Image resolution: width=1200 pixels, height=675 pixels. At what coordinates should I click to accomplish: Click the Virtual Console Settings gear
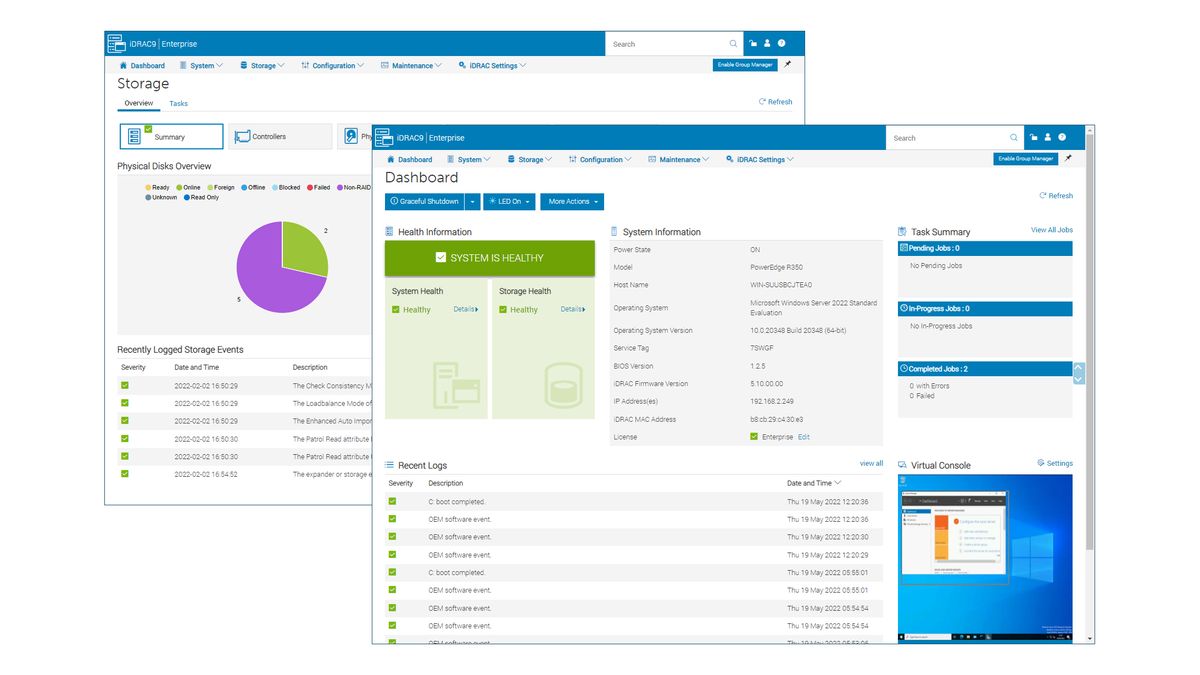1041,463
